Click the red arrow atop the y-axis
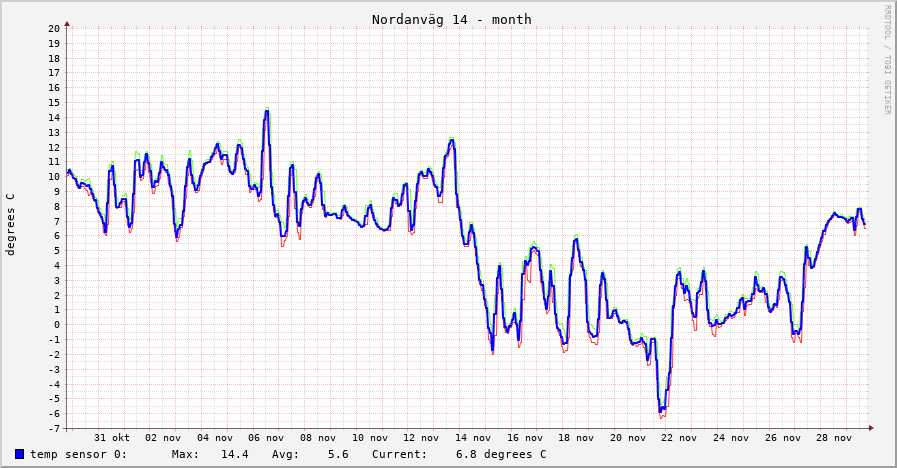Image resolution: width=897 pixels, height=468 pixels. (x=68, y=21)
